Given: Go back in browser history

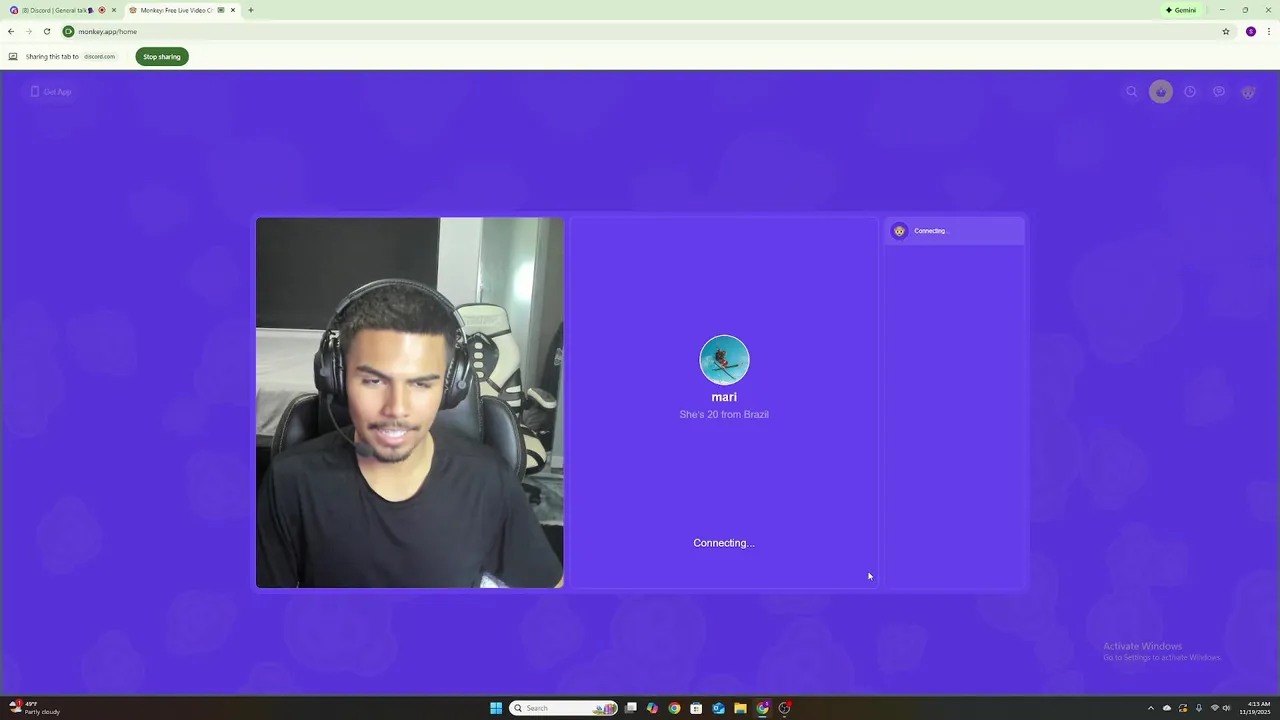Looking at the screenshot, I should (x=11, y=31).
